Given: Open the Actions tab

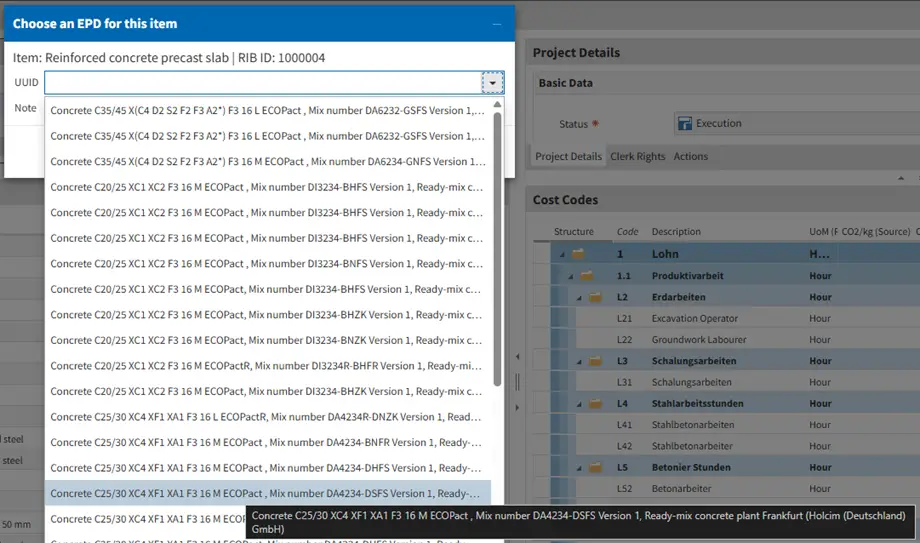Looking at the screenshot, I should pos(690,157).
